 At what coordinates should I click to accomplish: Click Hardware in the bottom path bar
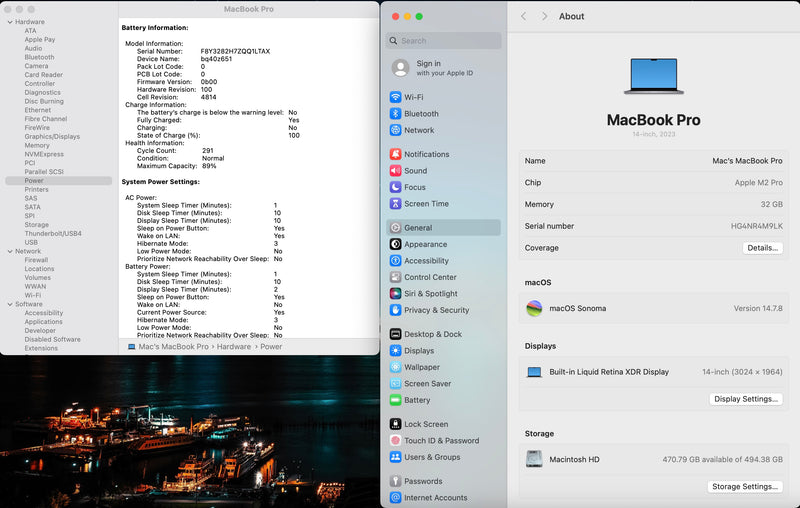(234, 346)
